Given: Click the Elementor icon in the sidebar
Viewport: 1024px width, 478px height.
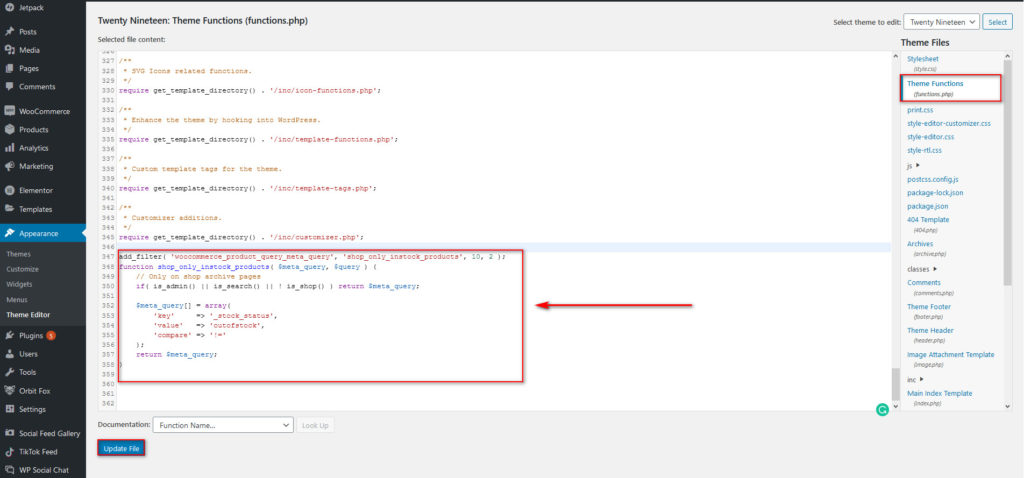Looking at the screenshot, I should click(9, 191).
